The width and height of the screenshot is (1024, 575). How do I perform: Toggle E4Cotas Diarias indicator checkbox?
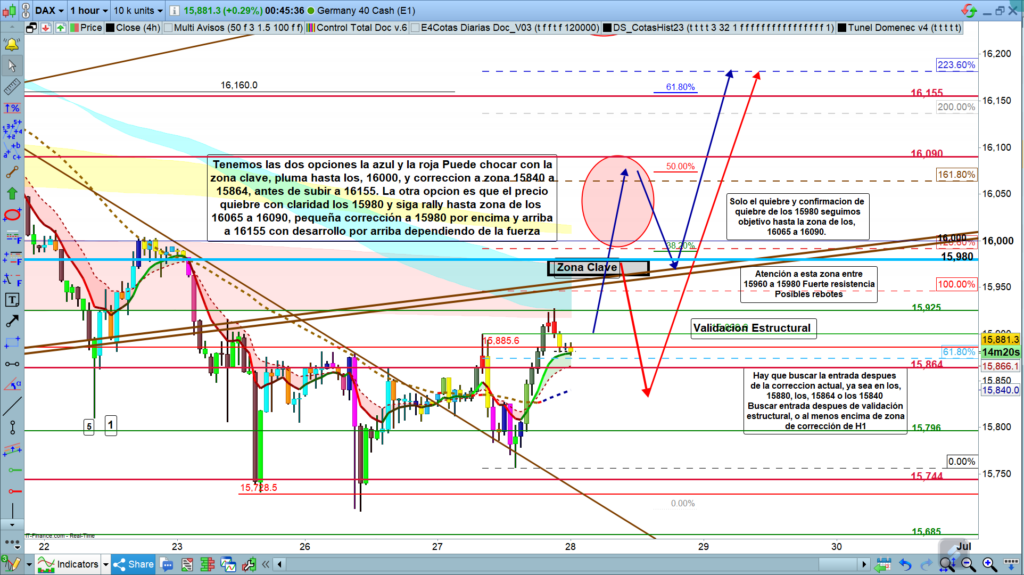pyautogui.click(x=415, y=27)
